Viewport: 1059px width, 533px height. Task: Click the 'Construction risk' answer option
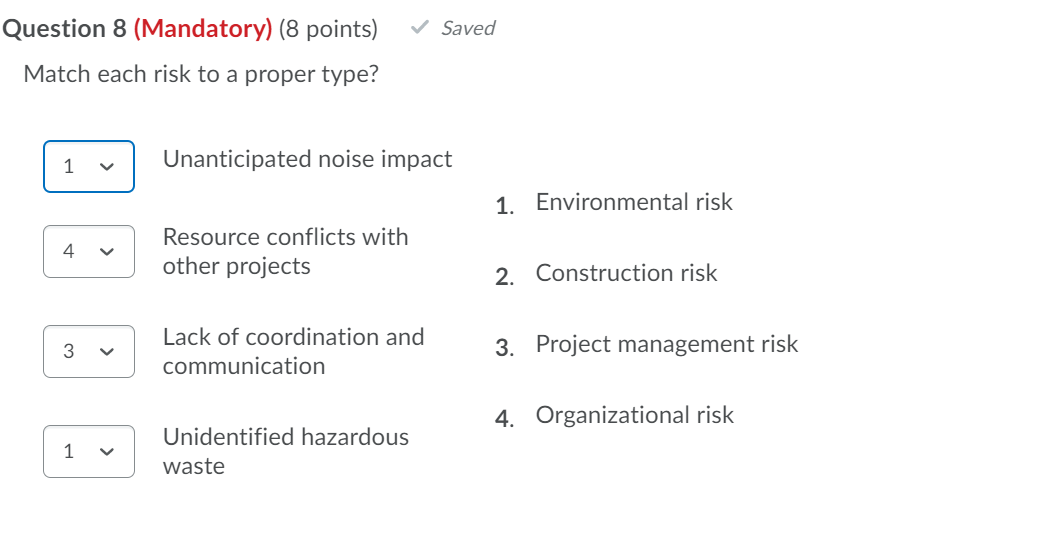pos(626,273)
